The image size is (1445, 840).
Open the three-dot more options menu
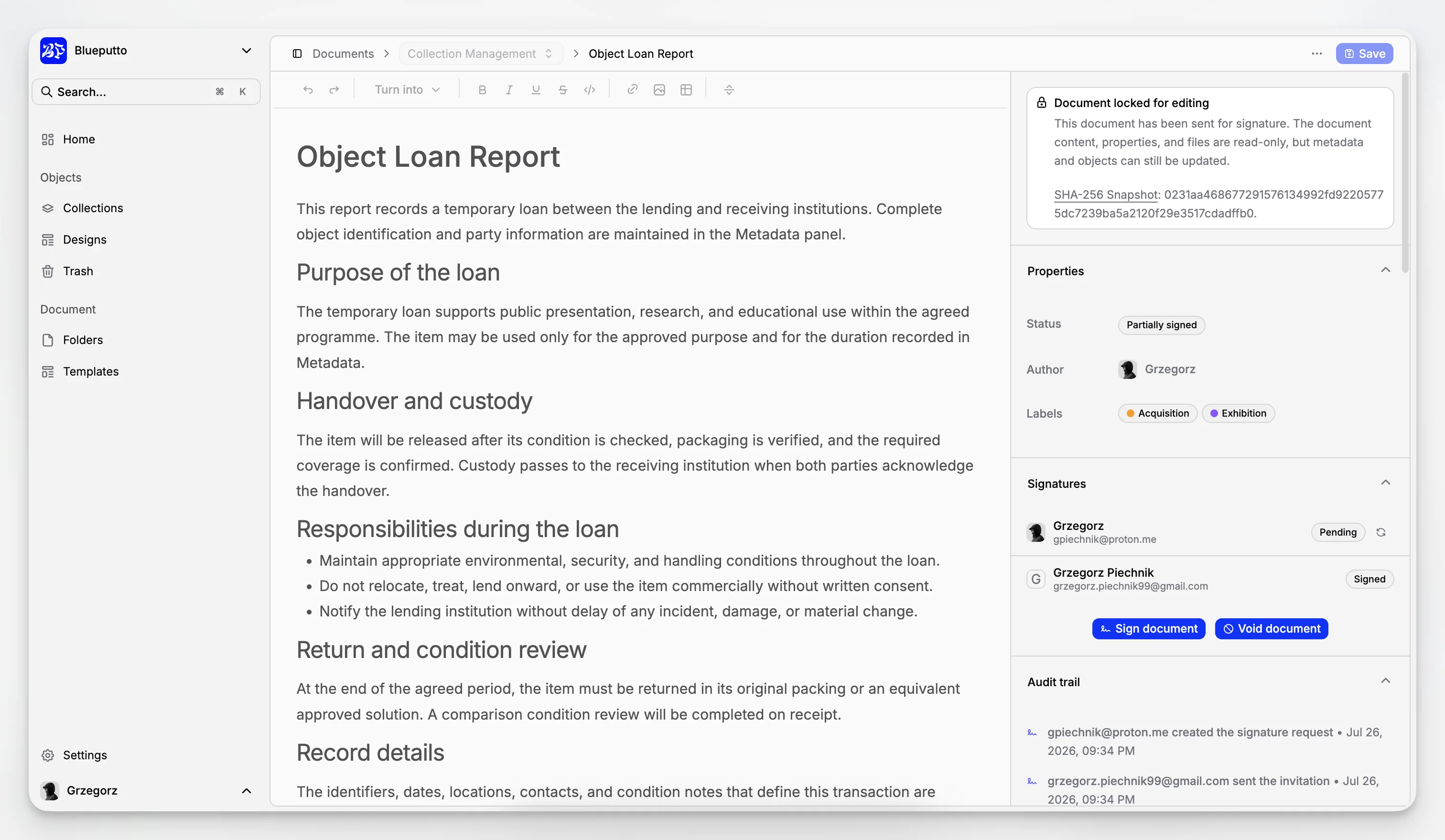coord(1316,54)
